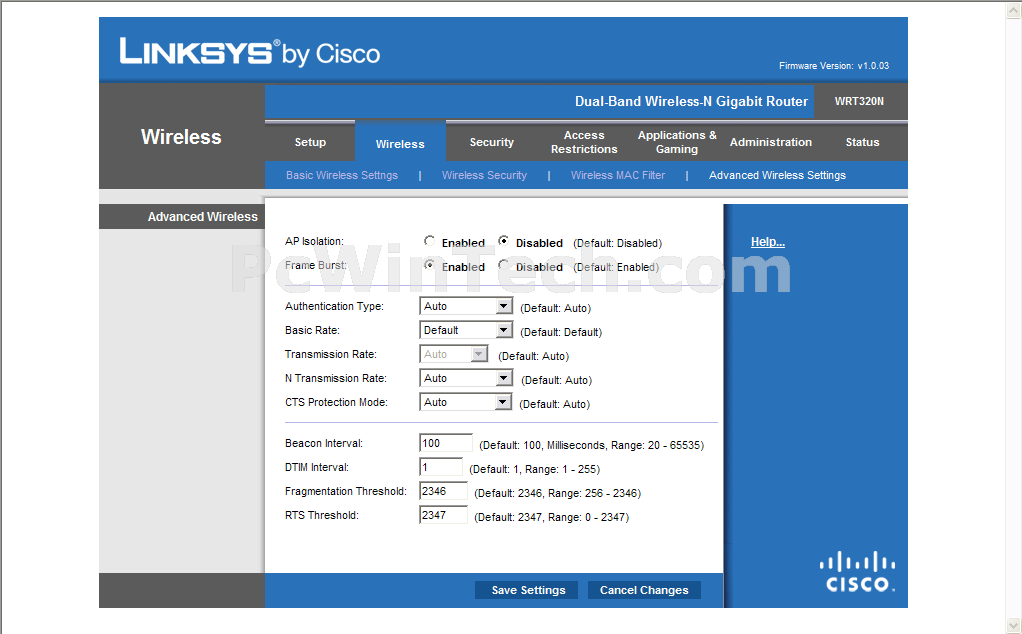Open Applications & Gaming tab
Viewport: 1022px width, 634px height.
pos(677,142)
